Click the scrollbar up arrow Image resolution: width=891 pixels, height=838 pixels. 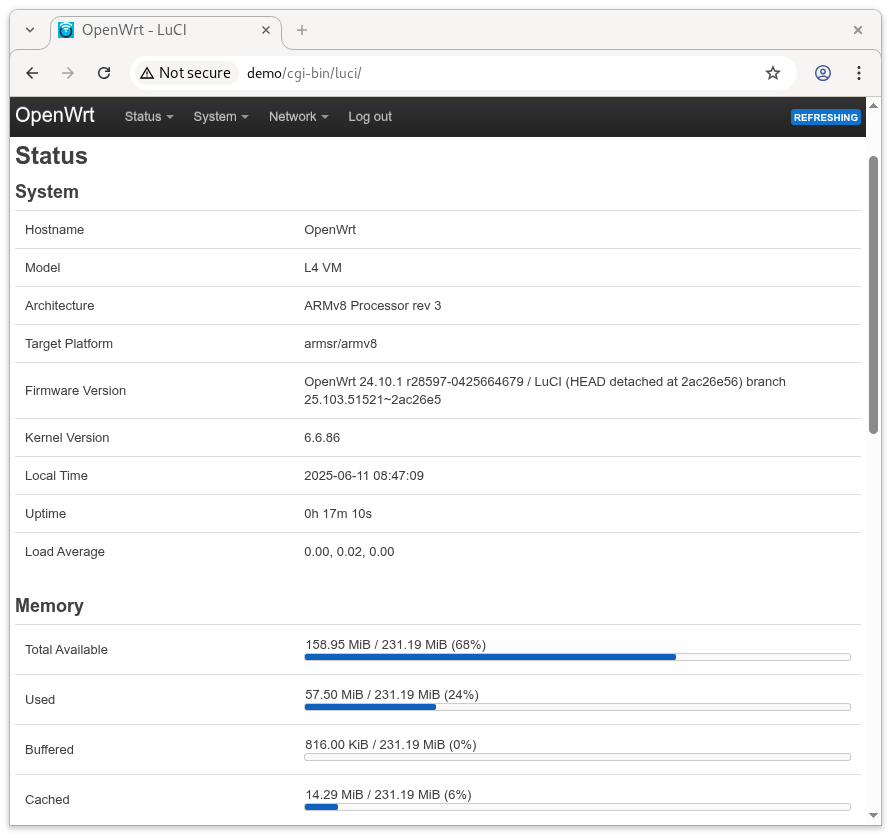(x=873, y=106)
